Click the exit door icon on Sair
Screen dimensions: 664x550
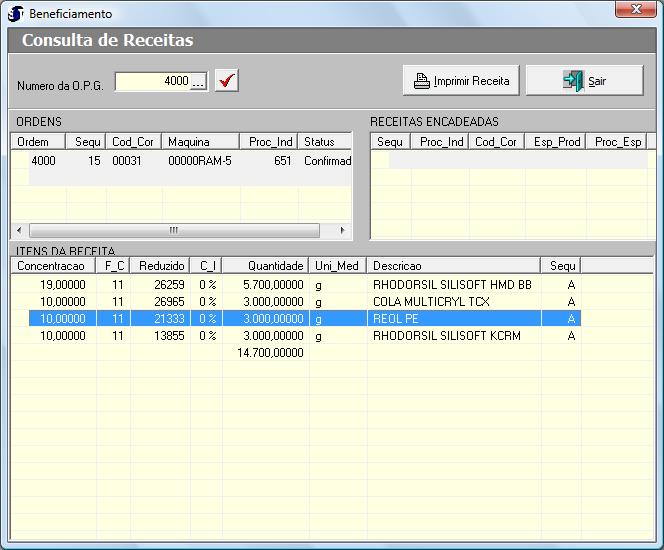[573, 81]
